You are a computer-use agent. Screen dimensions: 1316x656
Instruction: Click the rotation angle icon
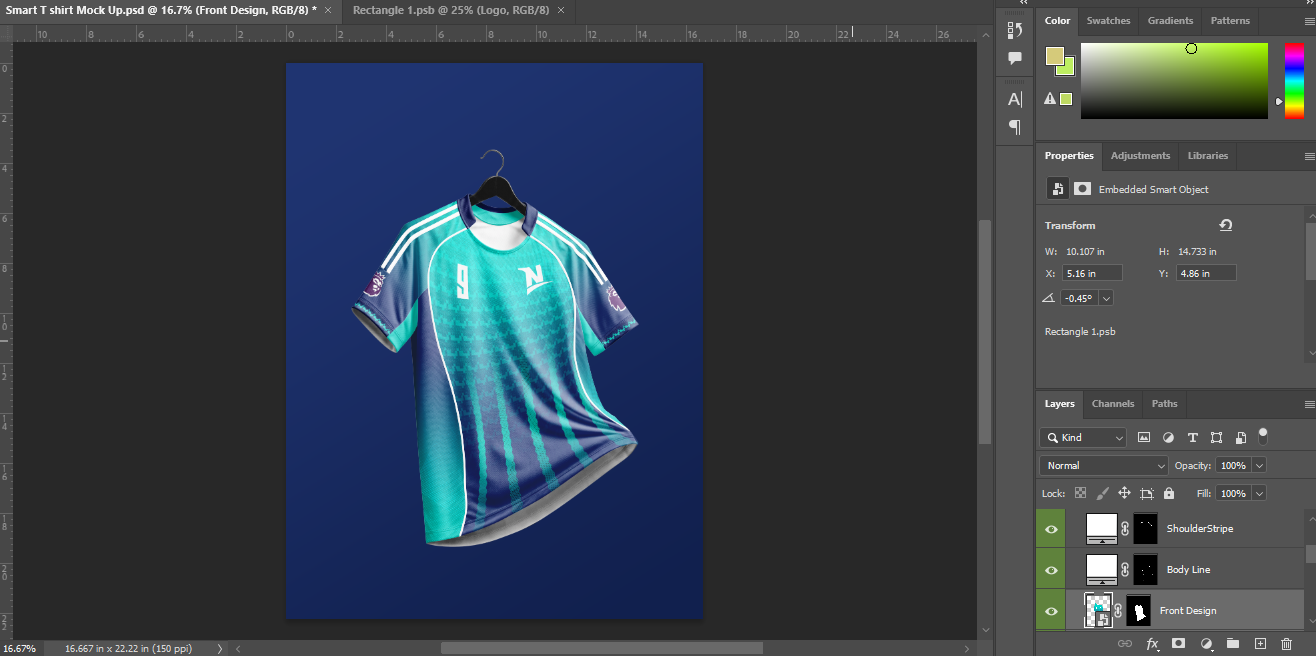click(x=1049, y=298)
